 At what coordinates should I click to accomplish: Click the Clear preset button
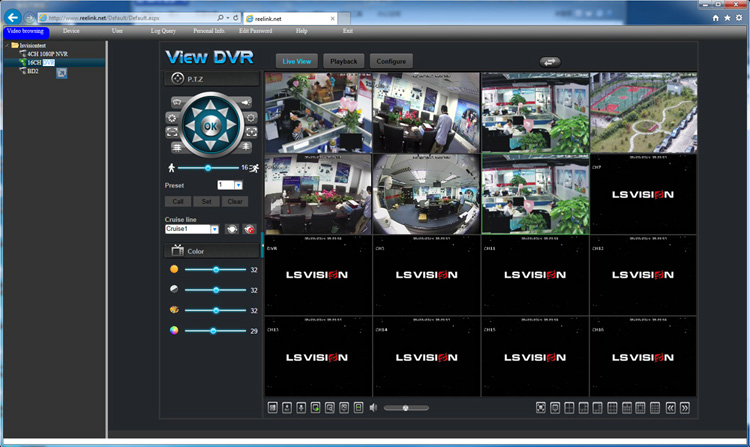tap(235, 201)
